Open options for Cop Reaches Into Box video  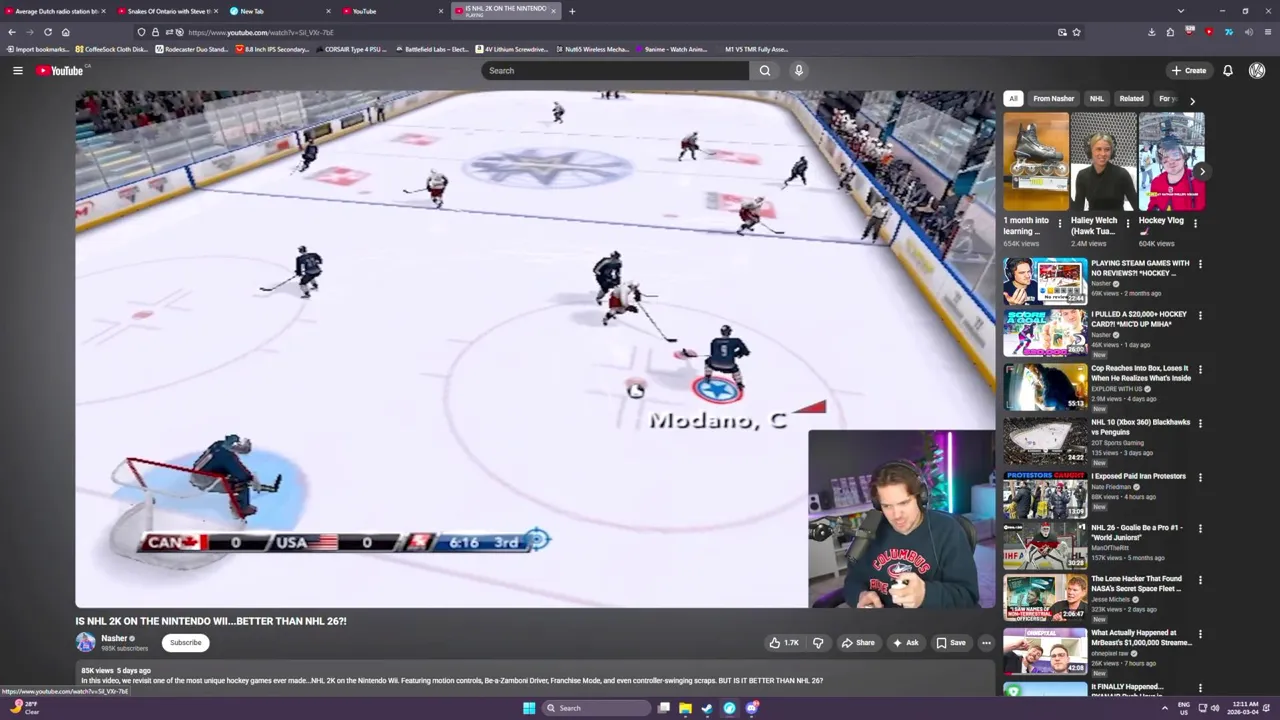[1200, 370]
